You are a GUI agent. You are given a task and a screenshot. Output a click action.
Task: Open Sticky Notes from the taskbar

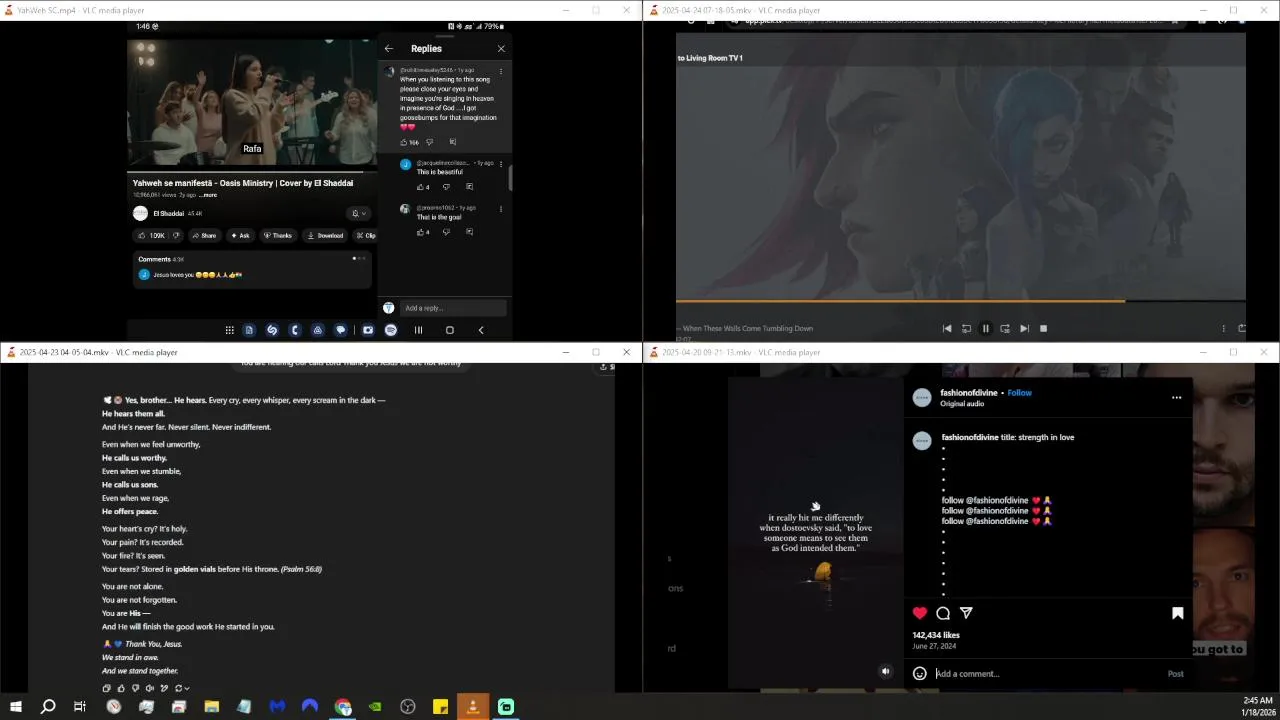pos(440,707)
